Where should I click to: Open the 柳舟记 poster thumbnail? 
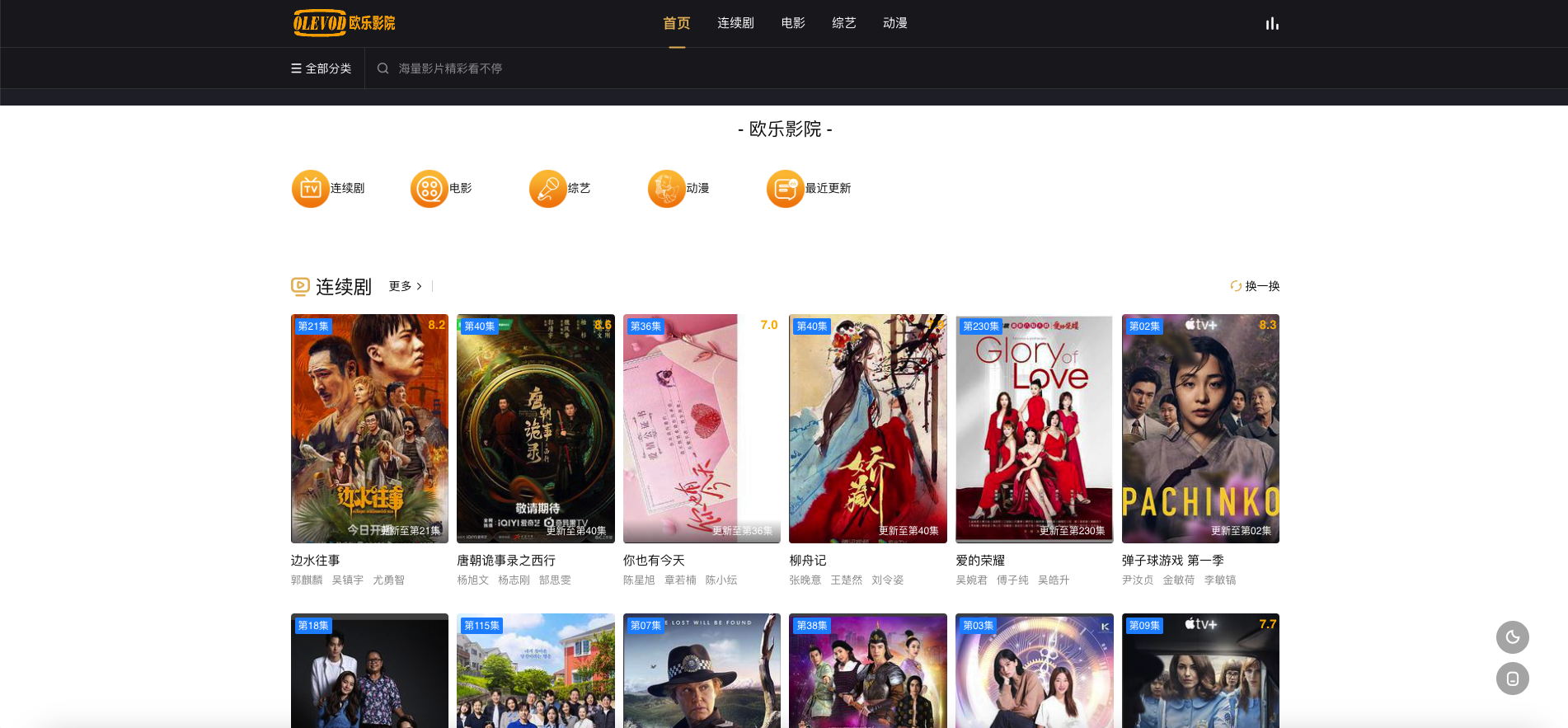click(868, 429)
